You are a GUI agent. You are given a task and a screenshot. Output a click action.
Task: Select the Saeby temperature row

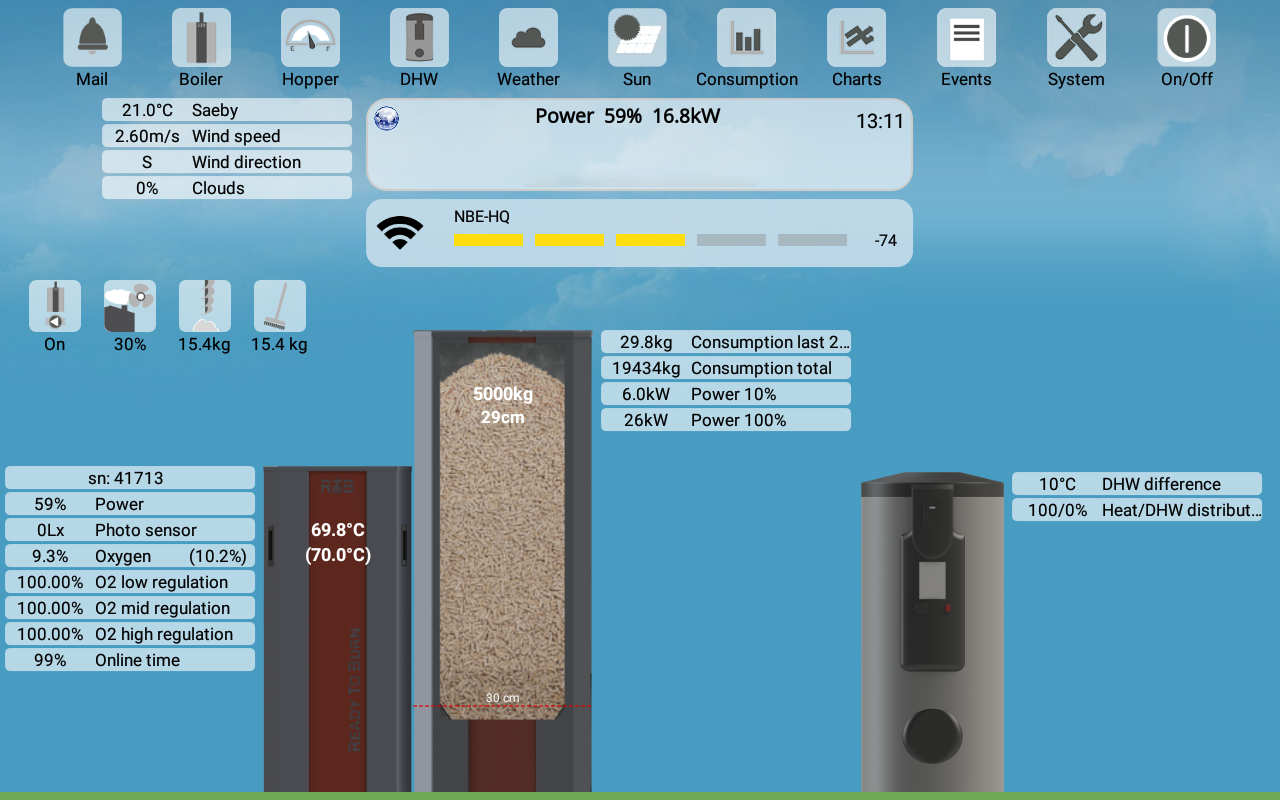point(227,110)
